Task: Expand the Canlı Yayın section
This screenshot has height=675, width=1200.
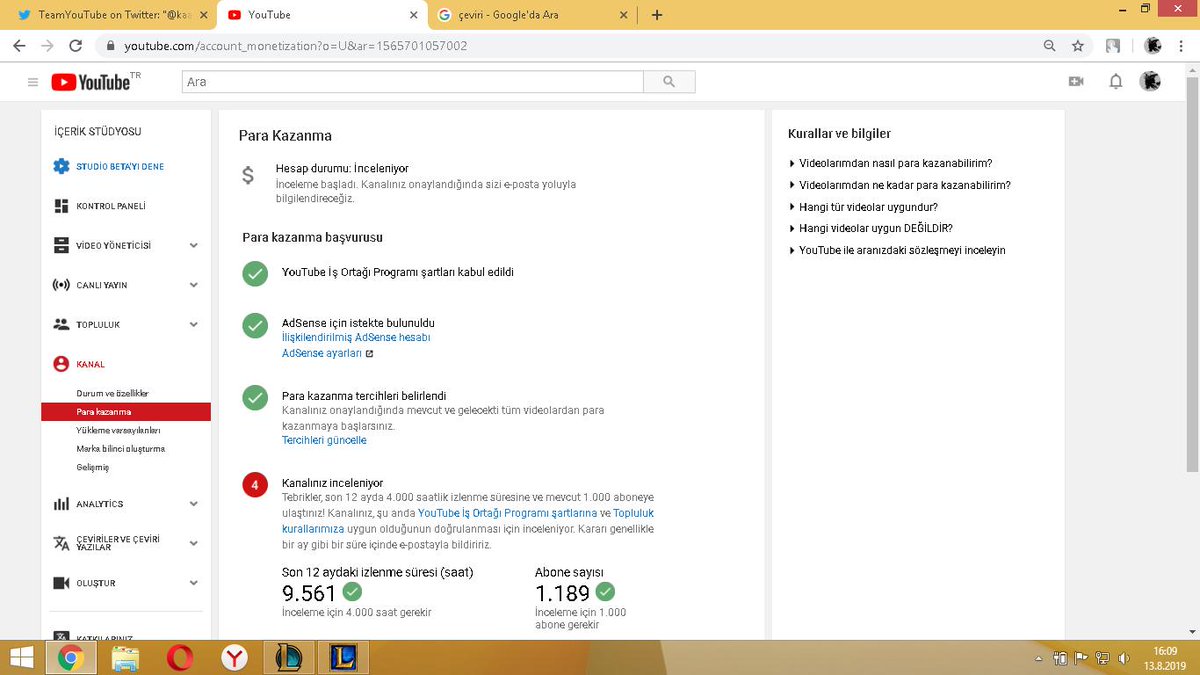Action: [194, 285]
